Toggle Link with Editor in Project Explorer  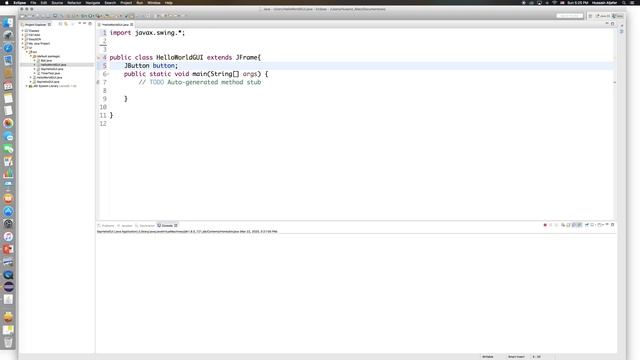coord(66,24)
